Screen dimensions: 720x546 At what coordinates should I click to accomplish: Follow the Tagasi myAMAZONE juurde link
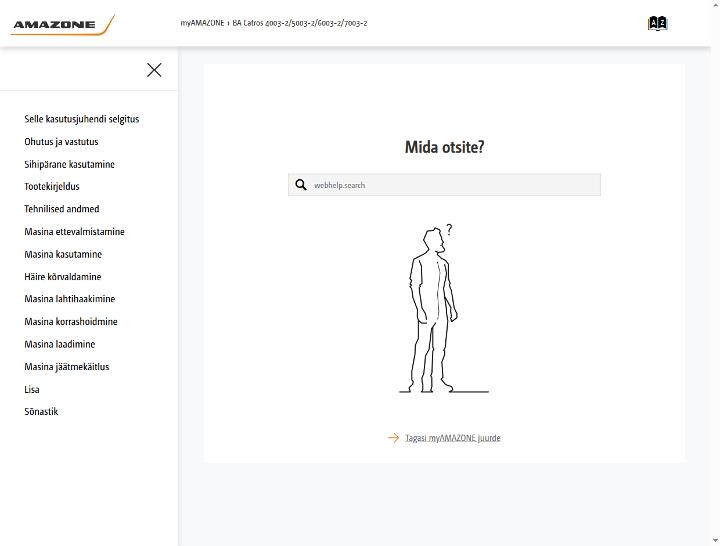coord(453,438)
